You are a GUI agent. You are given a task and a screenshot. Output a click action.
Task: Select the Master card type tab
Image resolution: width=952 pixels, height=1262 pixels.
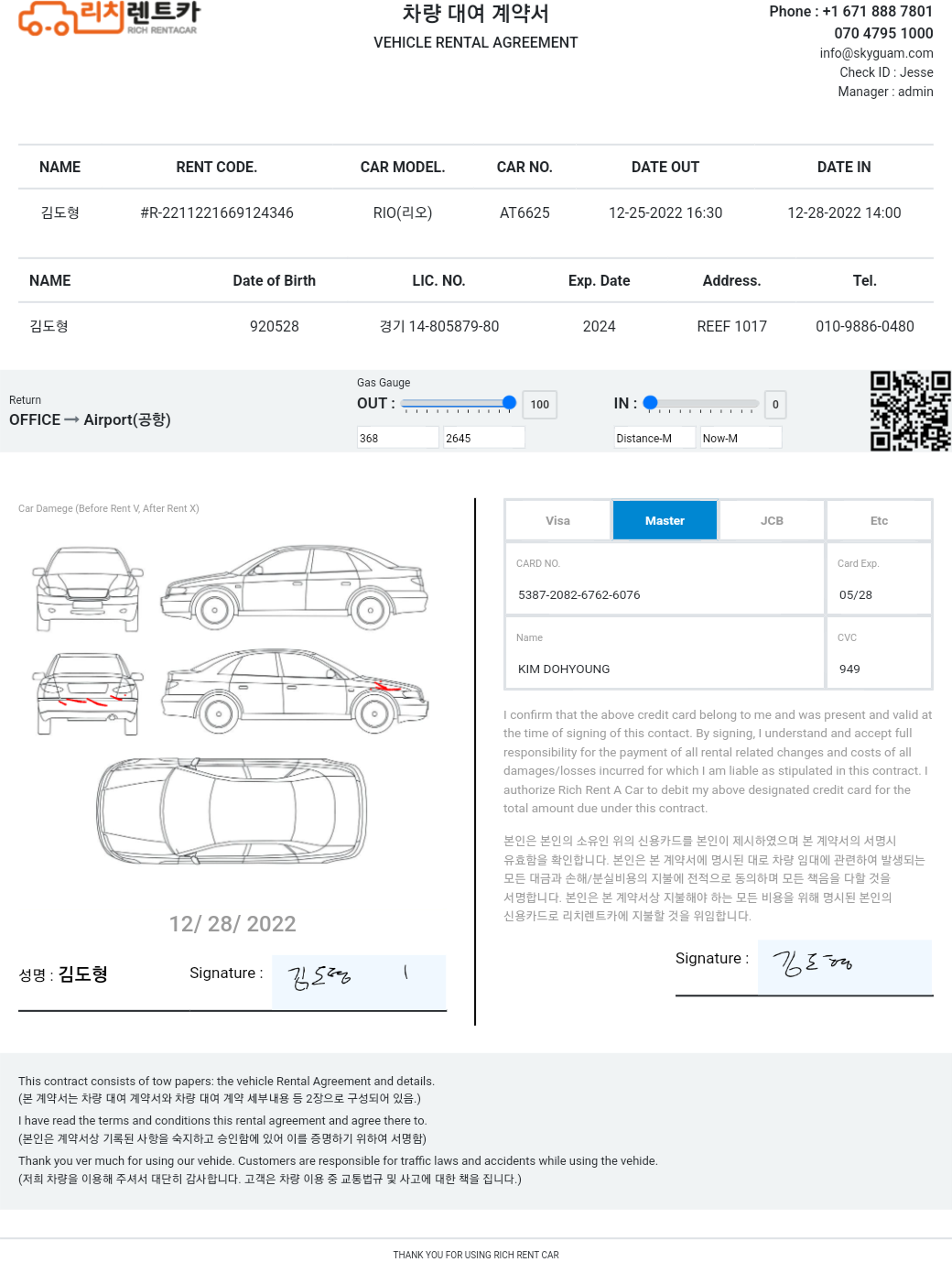tap(665, 520)
